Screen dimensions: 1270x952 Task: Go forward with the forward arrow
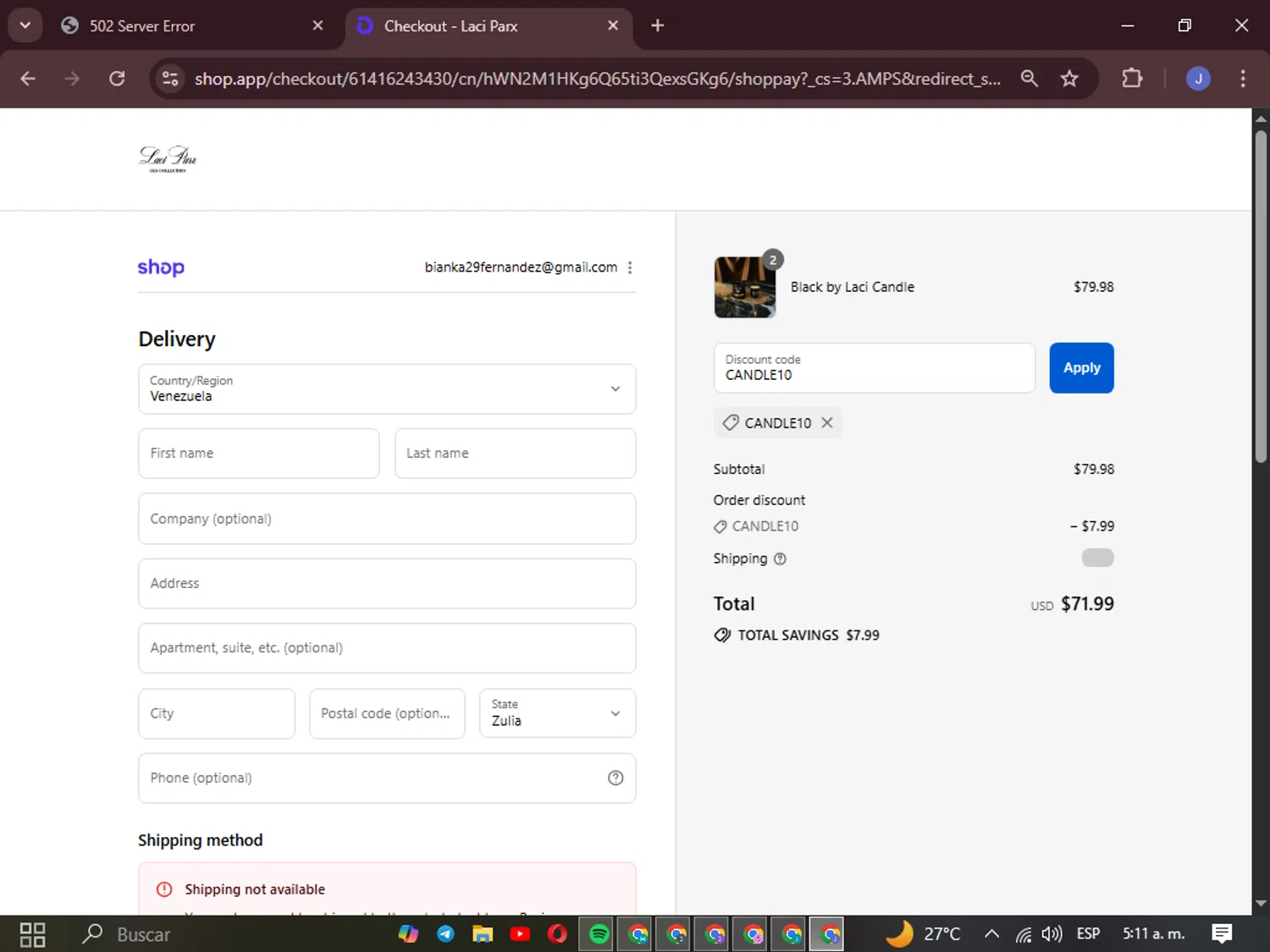72,79
